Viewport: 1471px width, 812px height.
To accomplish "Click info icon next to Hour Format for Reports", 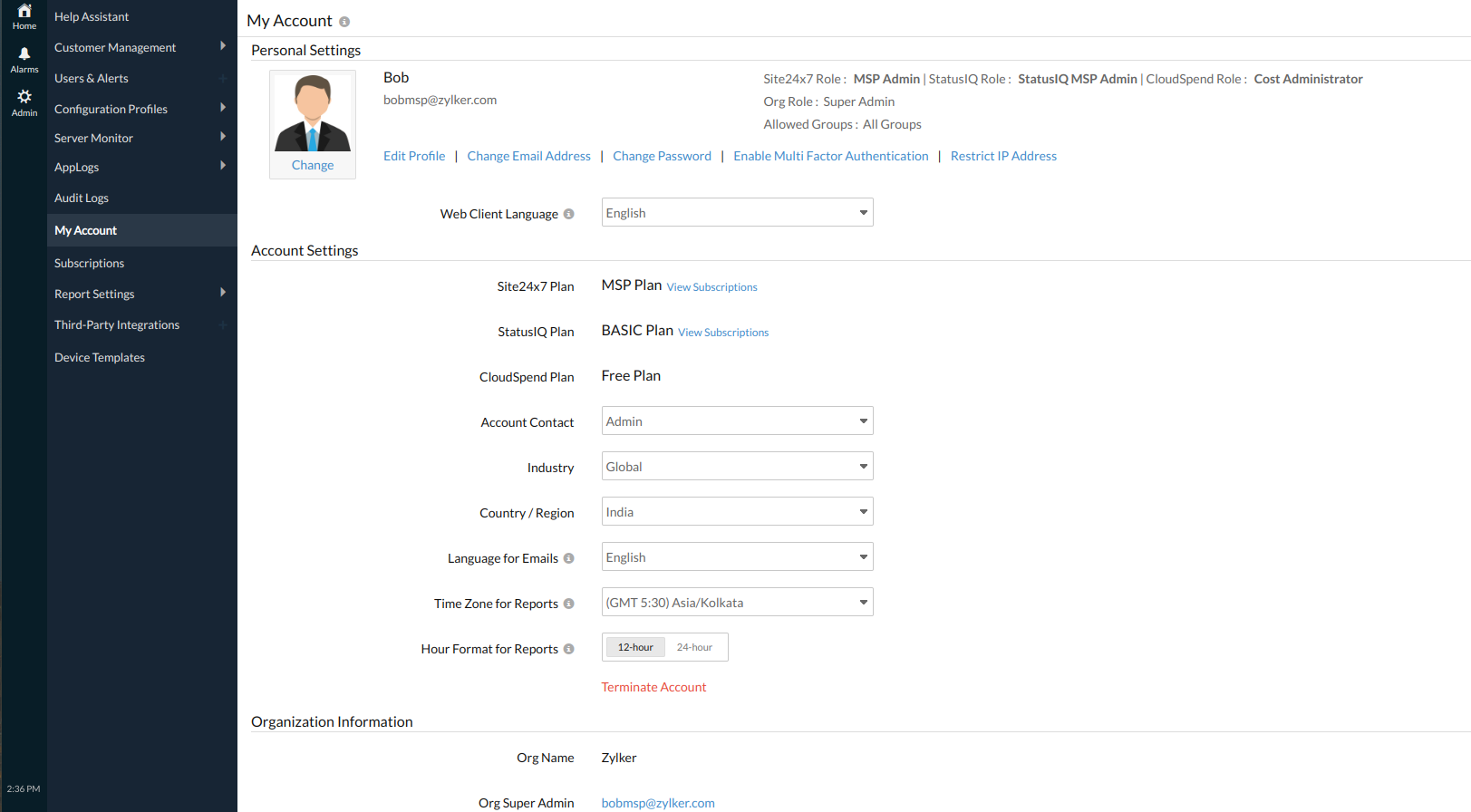I will [568, 649].
